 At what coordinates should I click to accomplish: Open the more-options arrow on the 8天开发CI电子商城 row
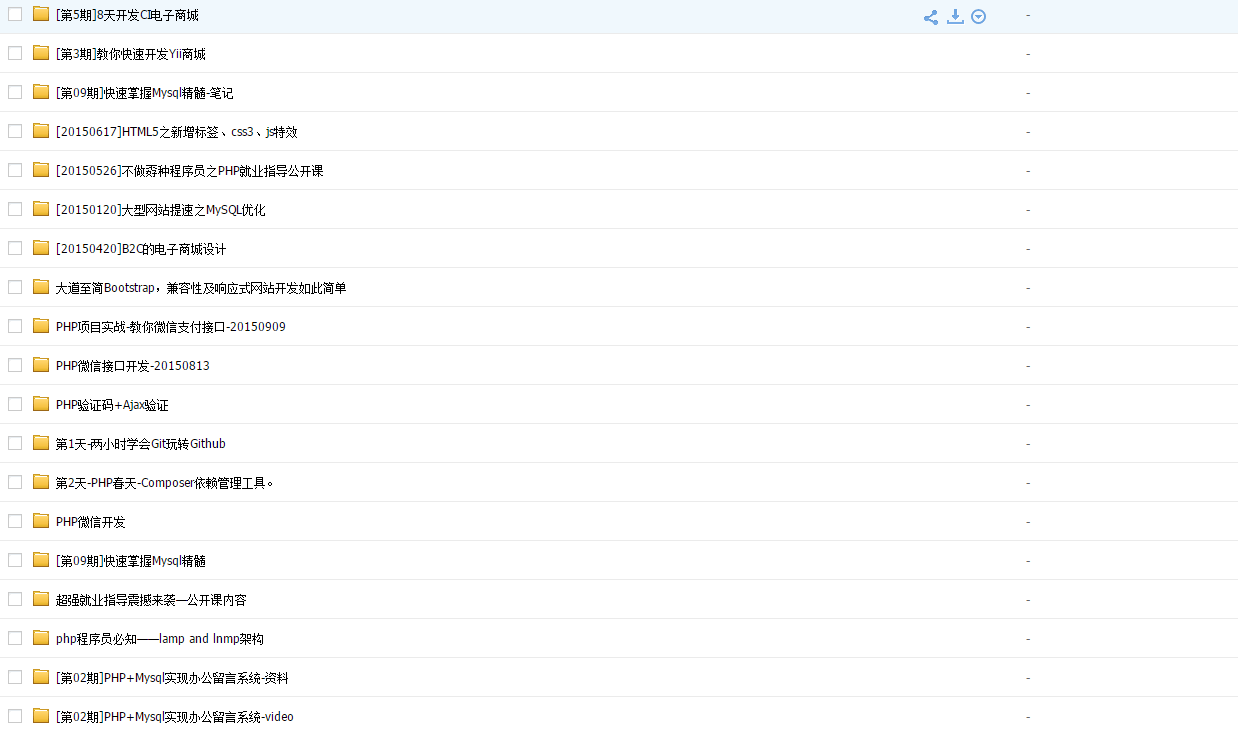[979, 16]
